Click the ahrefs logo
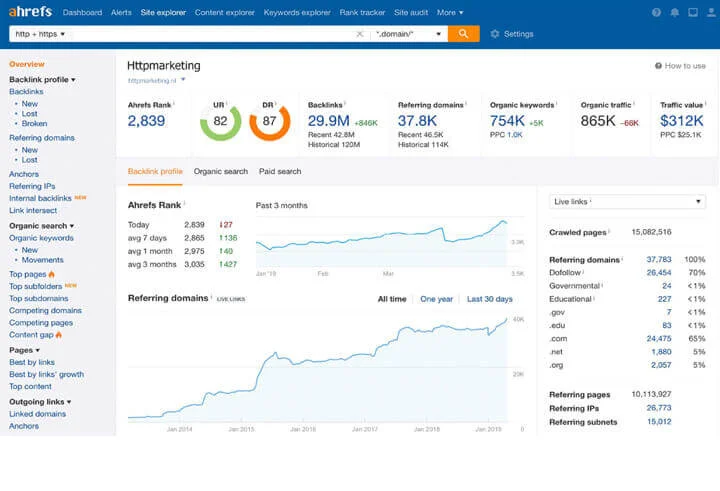Viewport: 720px width, 491px height. click(30, 11)
